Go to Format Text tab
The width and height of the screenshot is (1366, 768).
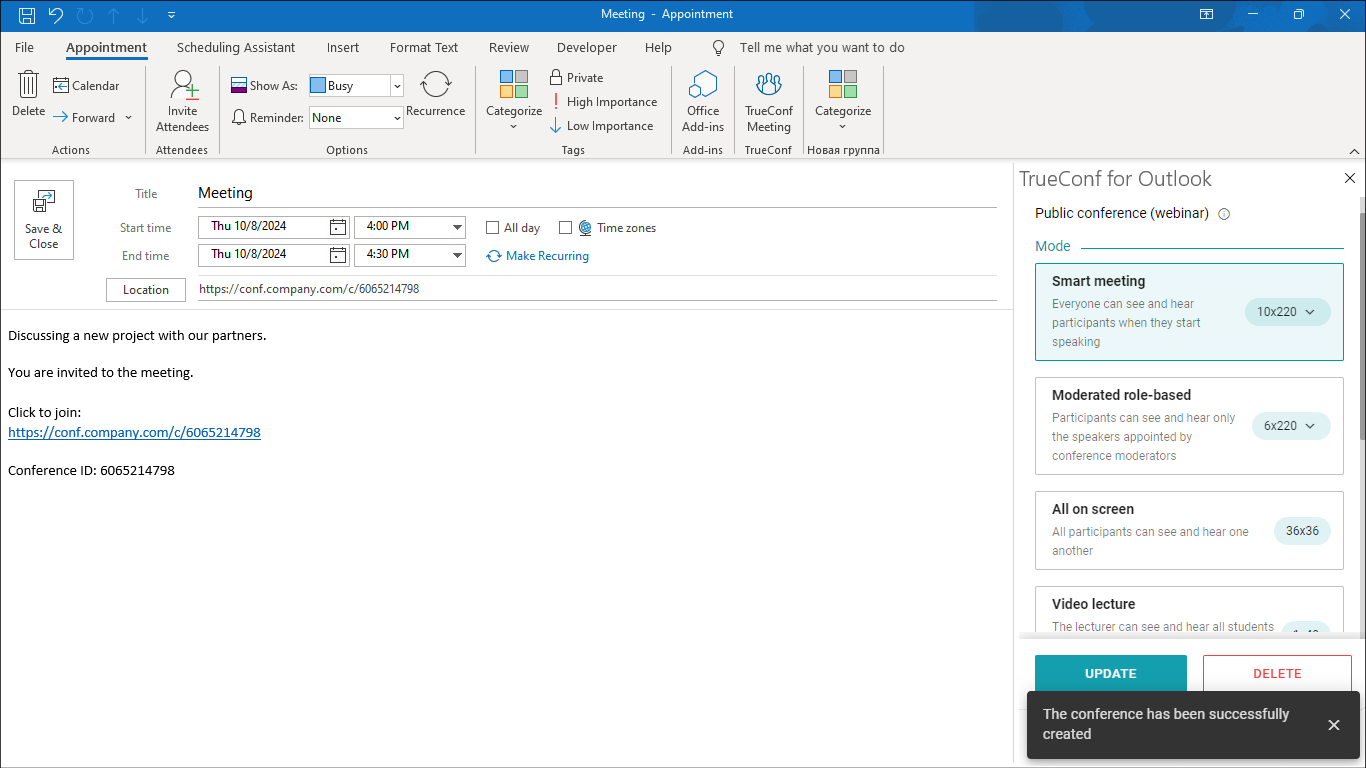[424, 47]
